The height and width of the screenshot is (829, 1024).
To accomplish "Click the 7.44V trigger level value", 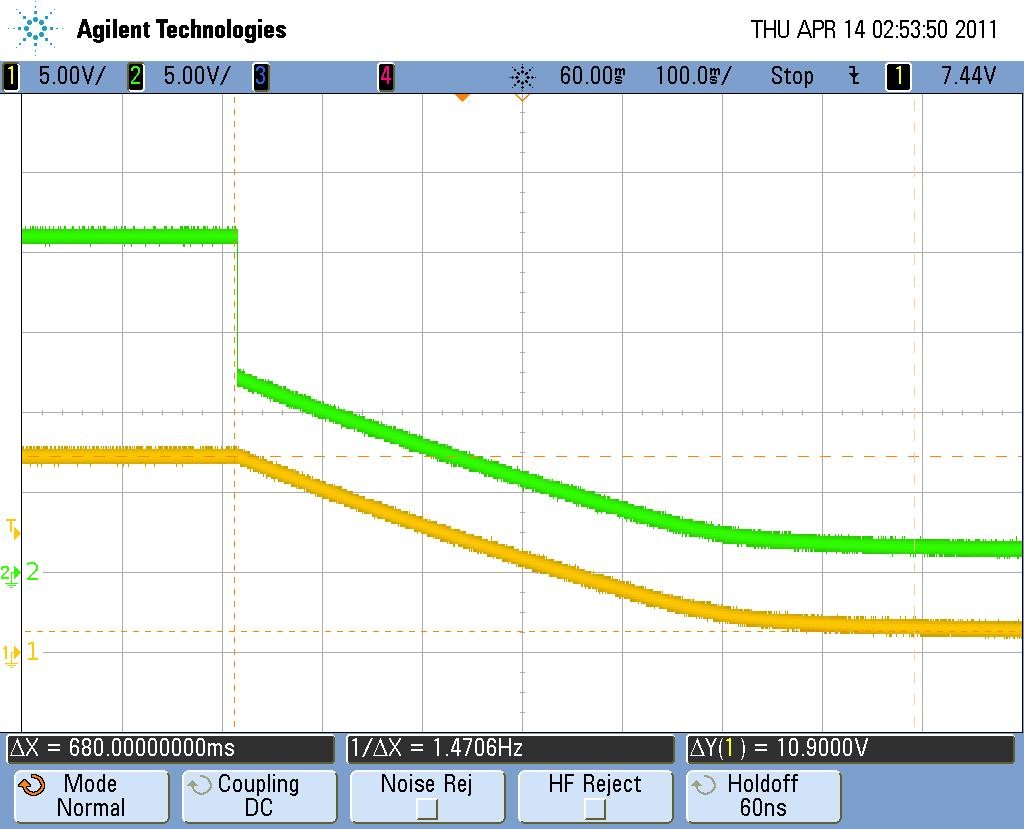I will click(968, 76).
